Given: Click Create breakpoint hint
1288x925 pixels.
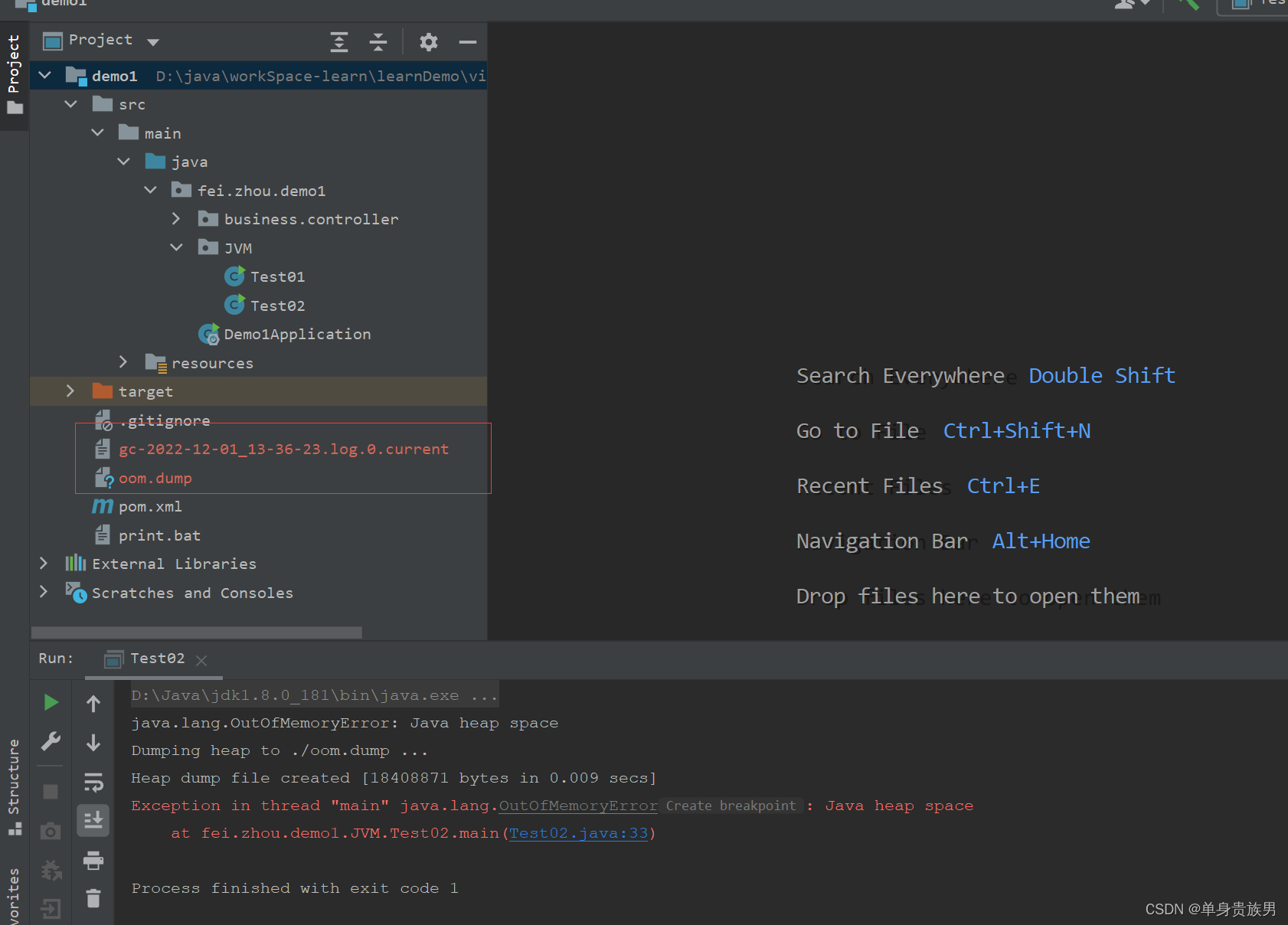Looking at the screenshot, I should (x=731, y=806).
